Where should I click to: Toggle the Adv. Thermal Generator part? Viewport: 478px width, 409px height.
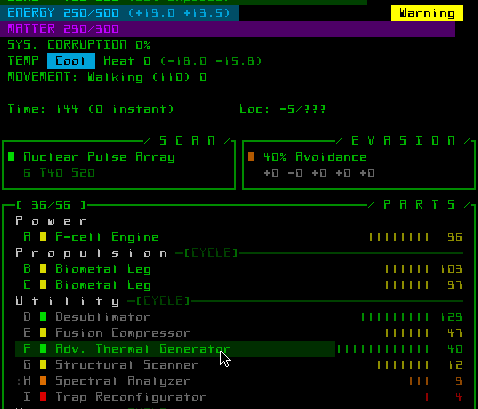click(175, 349)
